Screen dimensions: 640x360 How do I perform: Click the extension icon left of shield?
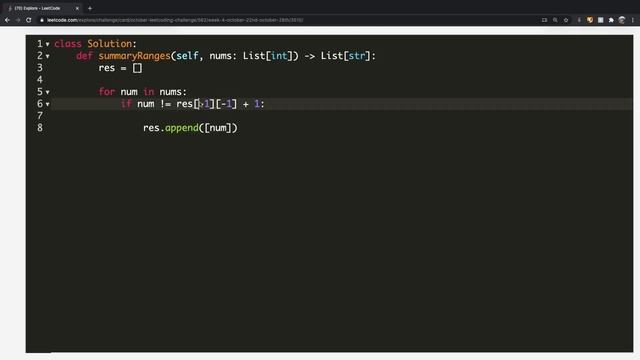[579, 20]
